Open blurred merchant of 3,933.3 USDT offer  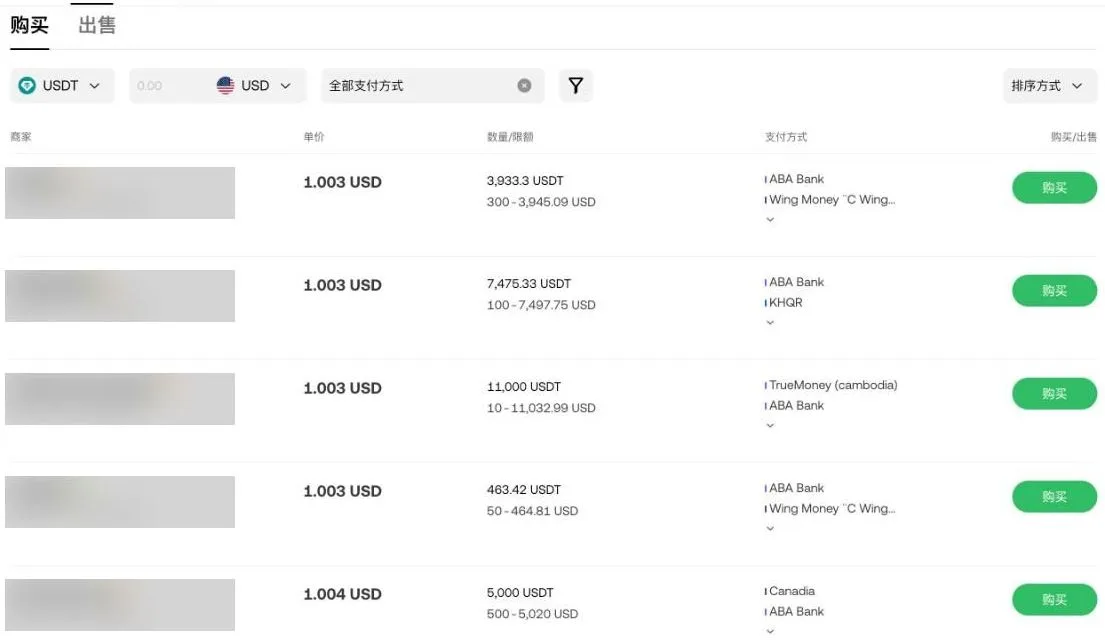(120, 192)
